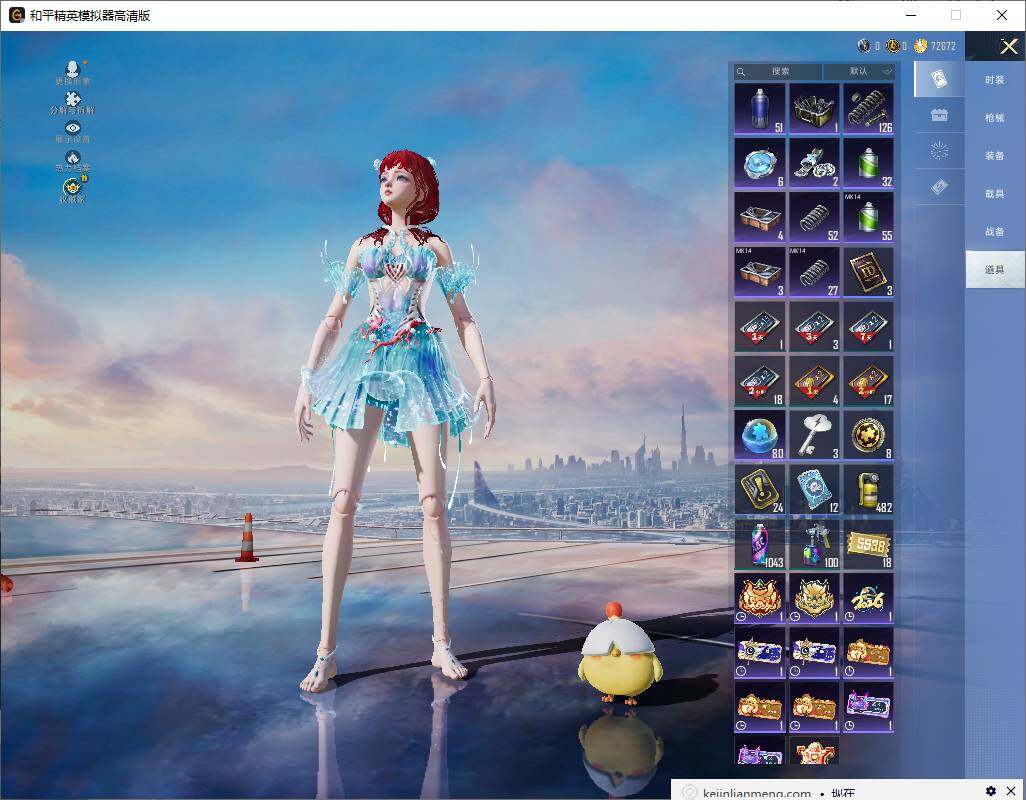Select yellow smoke grenade count 482
The height and width of the screenshot is (800, 1026).
coord(868,490)
